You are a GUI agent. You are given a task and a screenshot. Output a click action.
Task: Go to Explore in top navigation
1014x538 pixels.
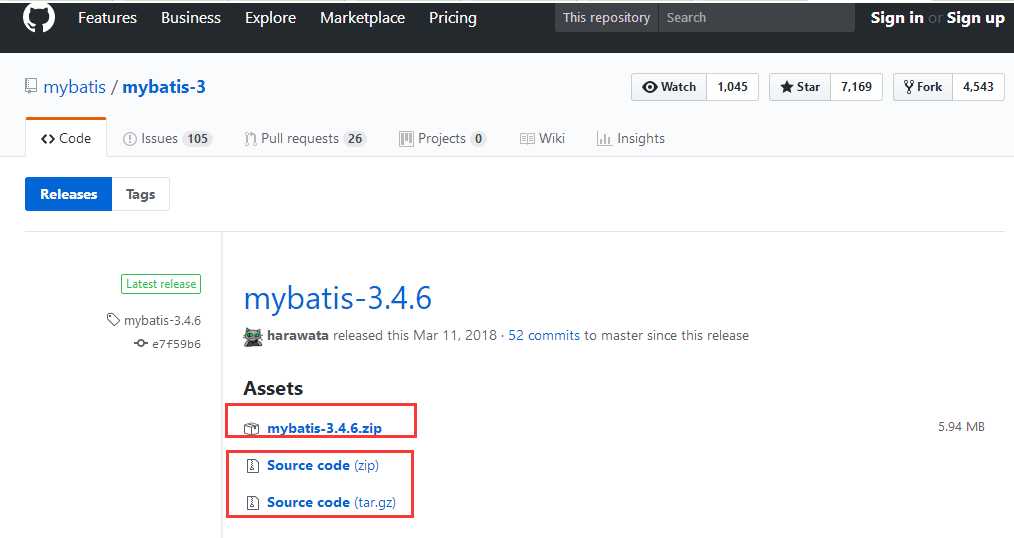point(270,18)
